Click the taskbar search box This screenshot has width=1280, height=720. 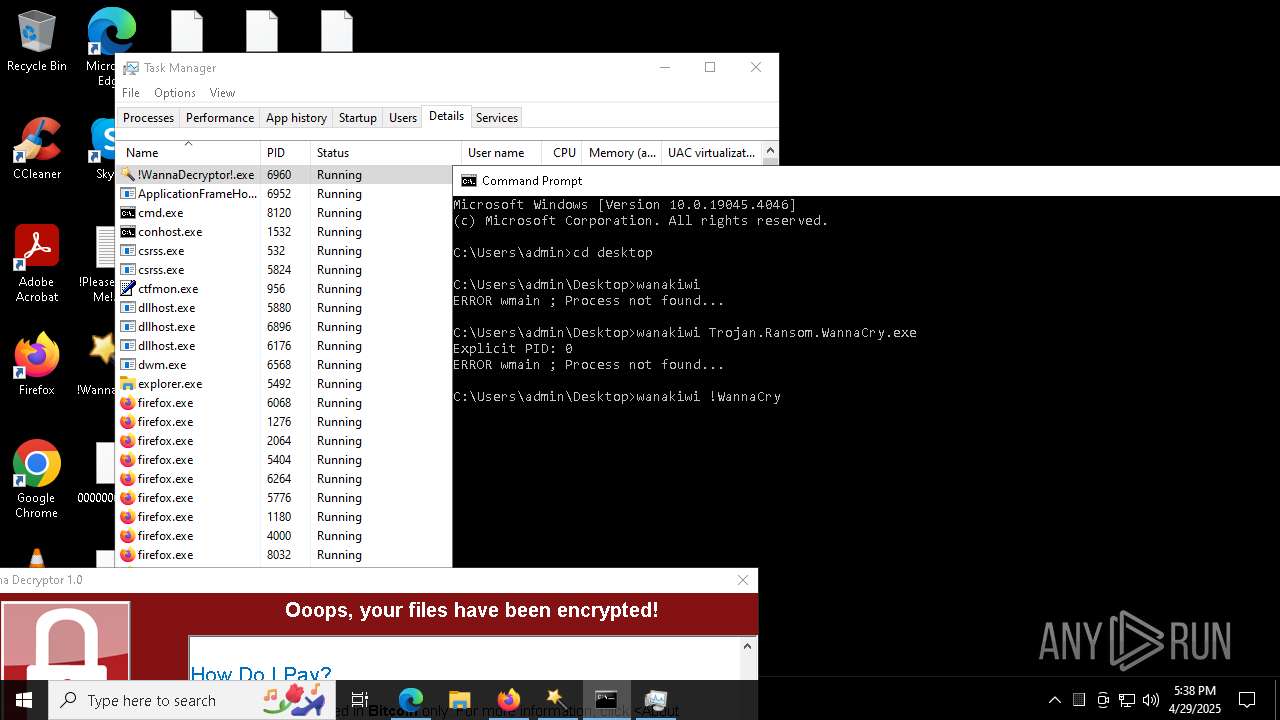(192, 700)
